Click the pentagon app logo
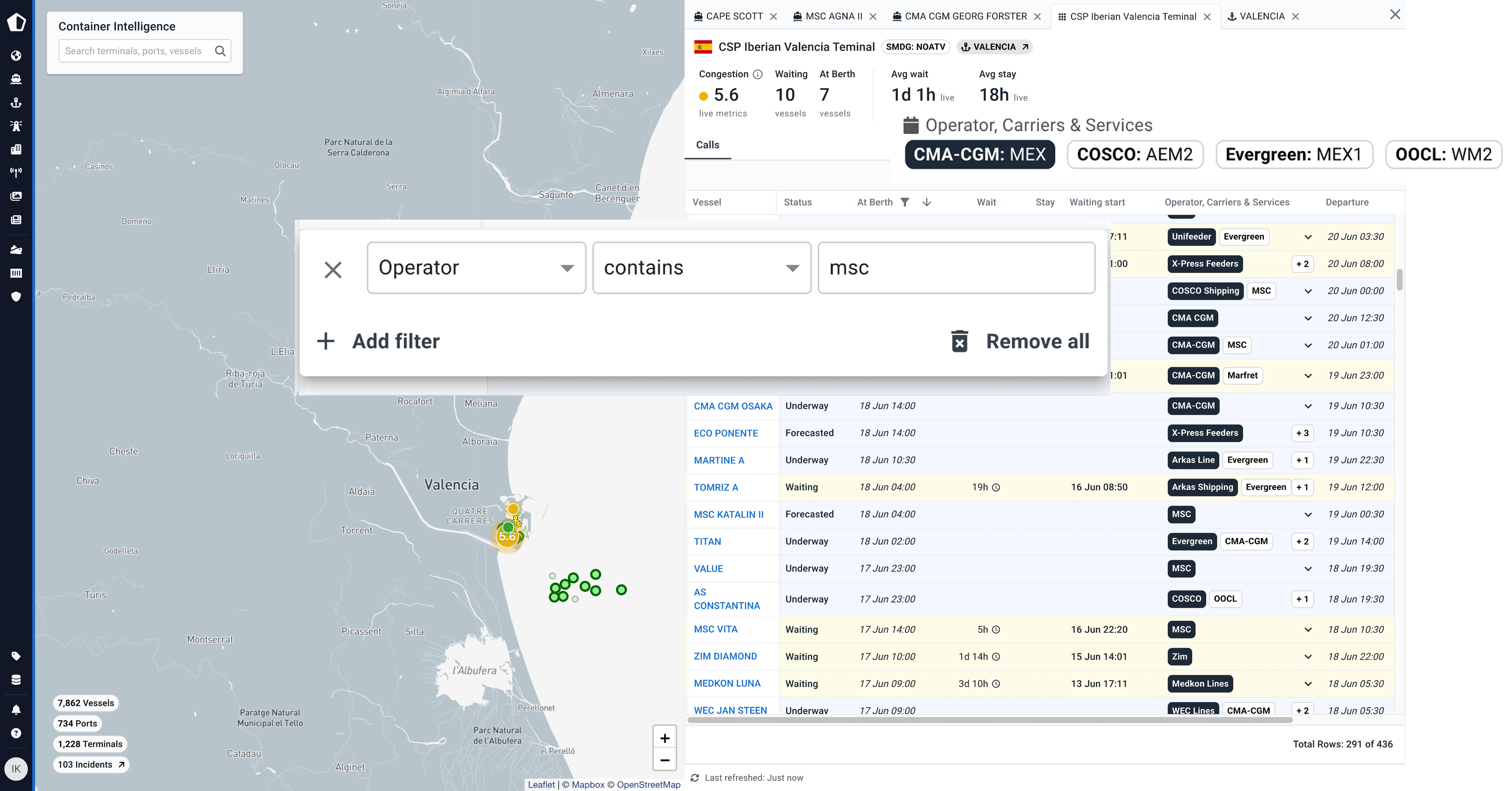This screenshot has height=791, width=1512. [x=16, y=22]
